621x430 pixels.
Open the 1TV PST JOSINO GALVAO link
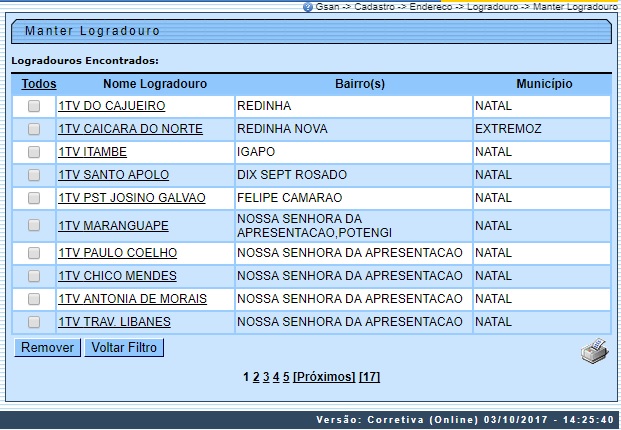132,198
